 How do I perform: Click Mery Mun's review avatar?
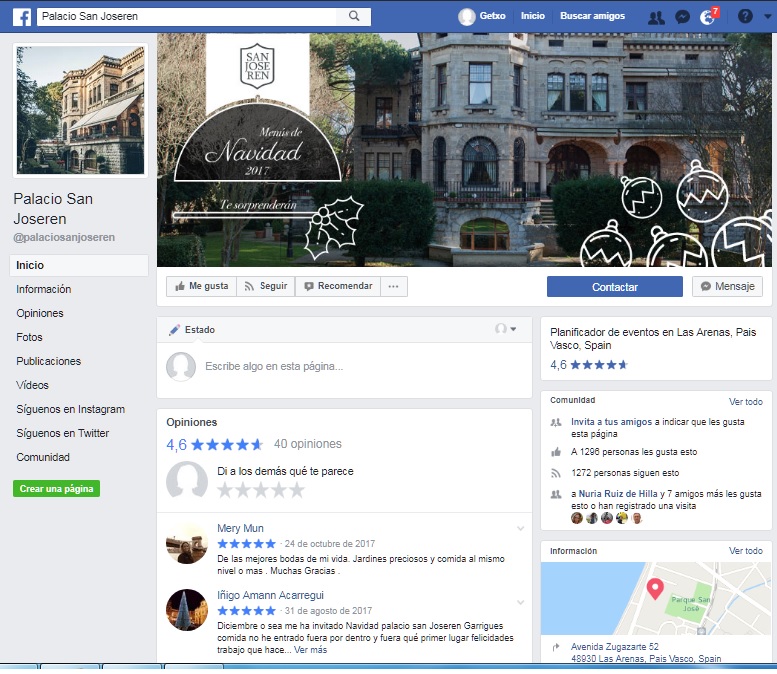pos(187,543)
